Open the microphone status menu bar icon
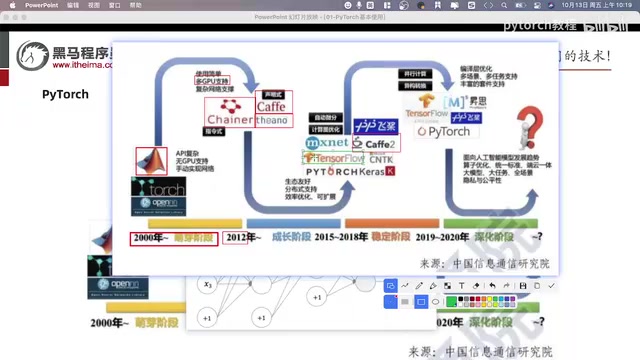This screenshot has height=360, width=640. pyautogui.click(x=359, y=5)
